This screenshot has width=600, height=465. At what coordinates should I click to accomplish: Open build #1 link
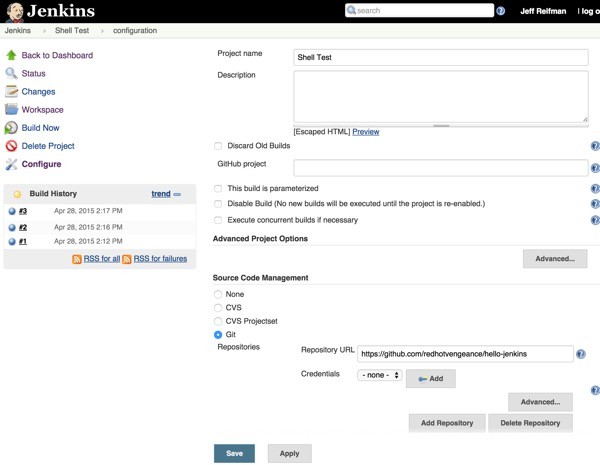point(23,241)
